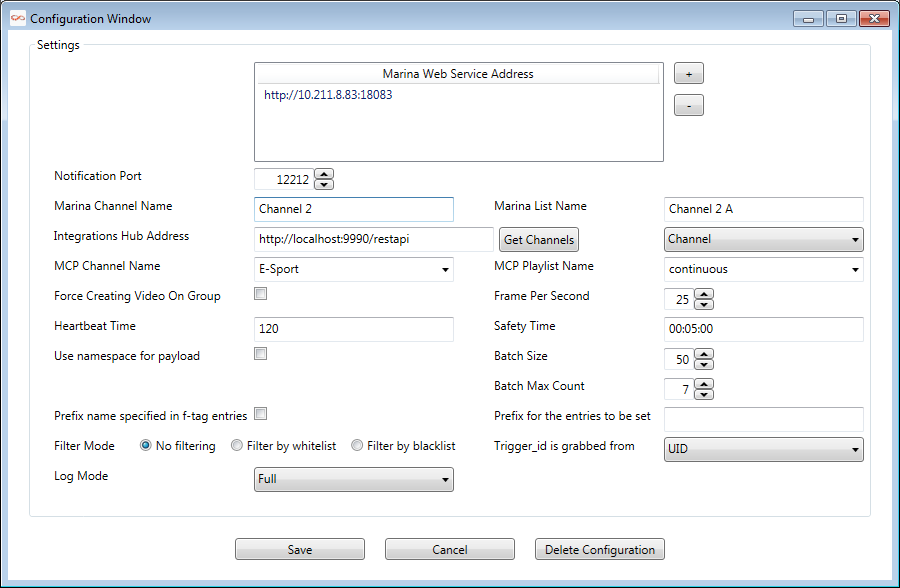The image size is (900, 588).
Task: Increase Batch Size using up arrow
Action: (703, 355)
